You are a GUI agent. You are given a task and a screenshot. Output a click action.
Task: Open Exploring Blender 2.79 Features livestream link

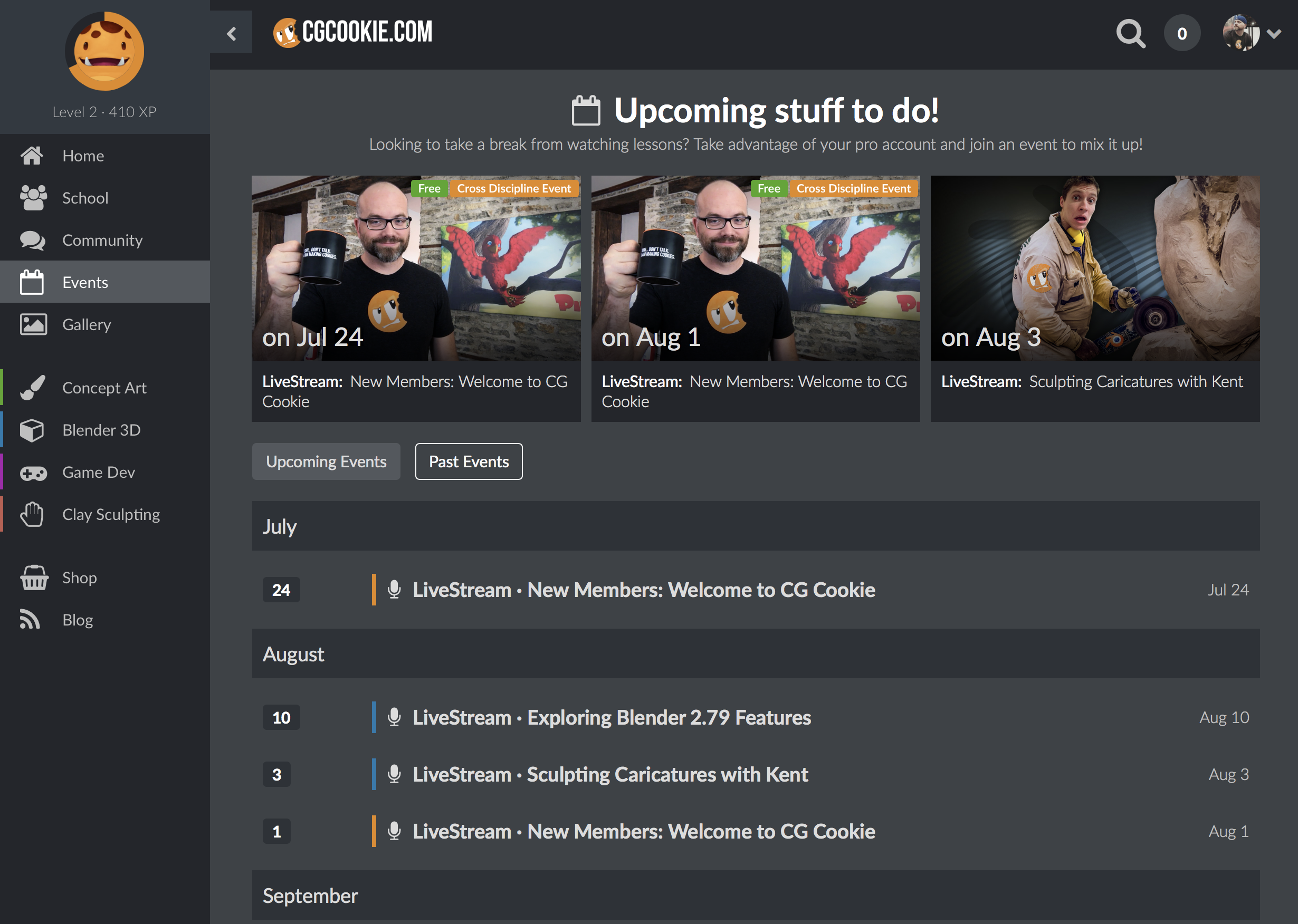click(612, 717)
